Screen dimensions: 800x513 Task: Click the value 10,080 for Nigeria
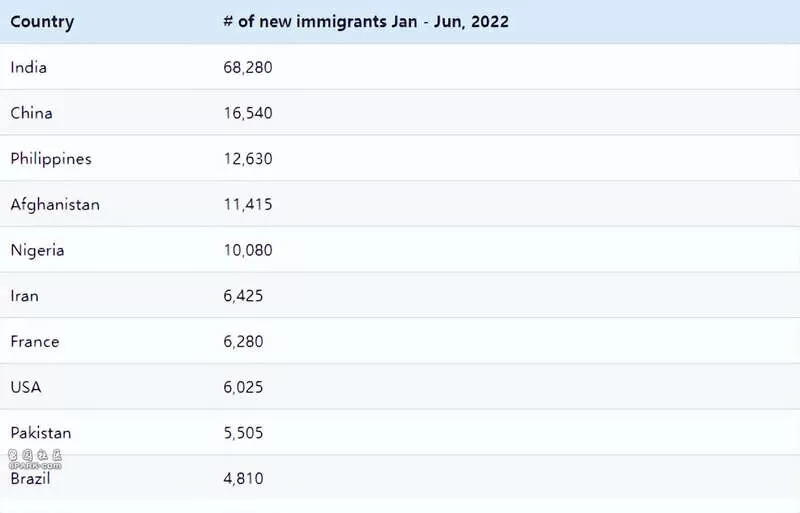pos(248,250)
